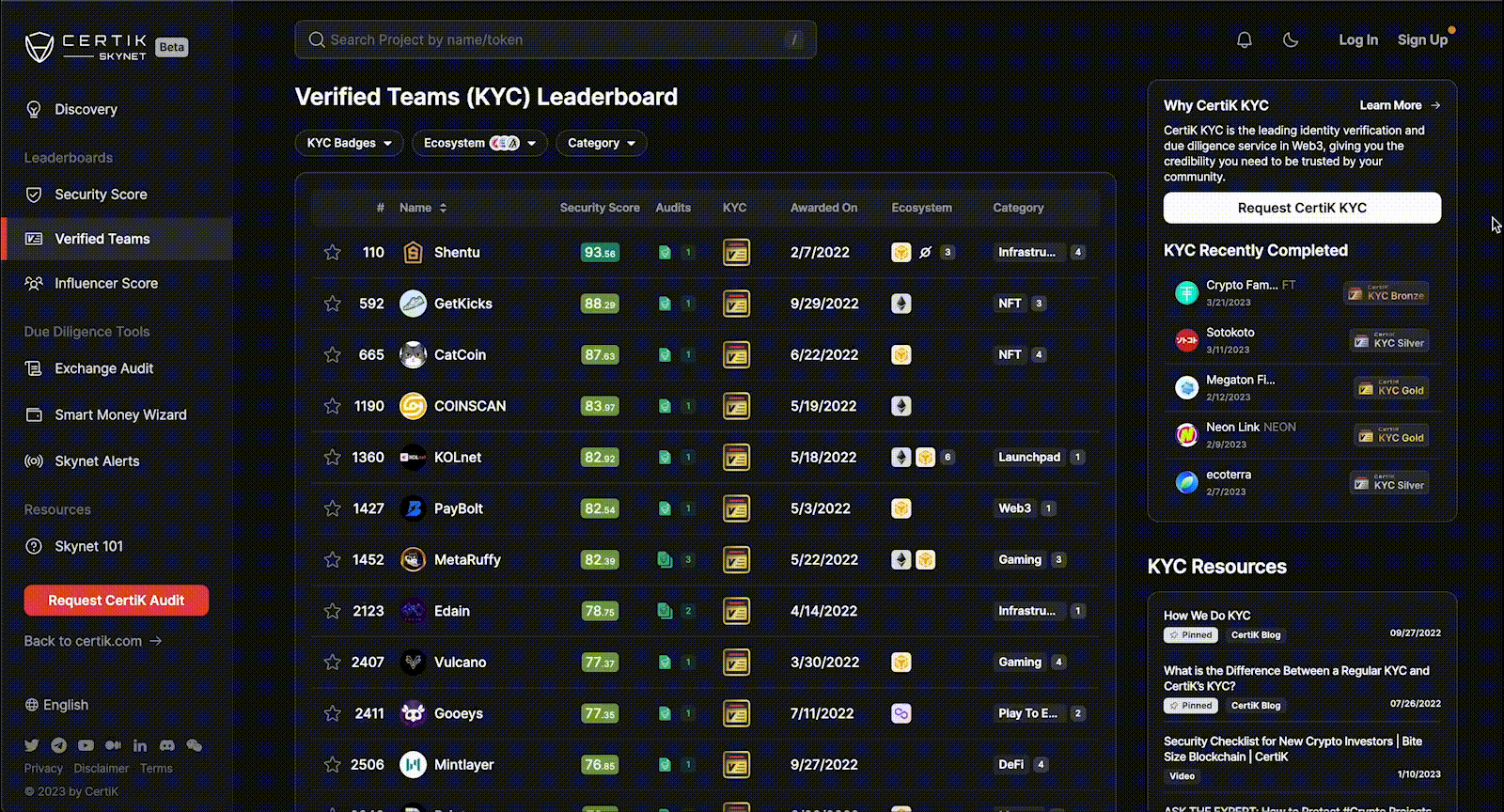Open Skynet Alerts page
The height and width of the screenshot is (812, 1504).
117,461
